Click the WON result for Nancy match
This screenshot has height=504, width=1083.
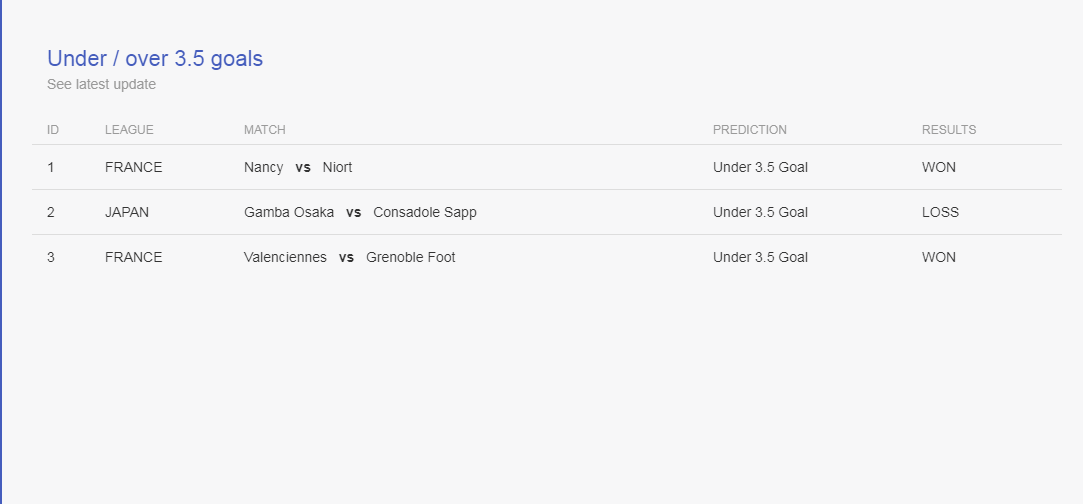click(x=939, y=168)
